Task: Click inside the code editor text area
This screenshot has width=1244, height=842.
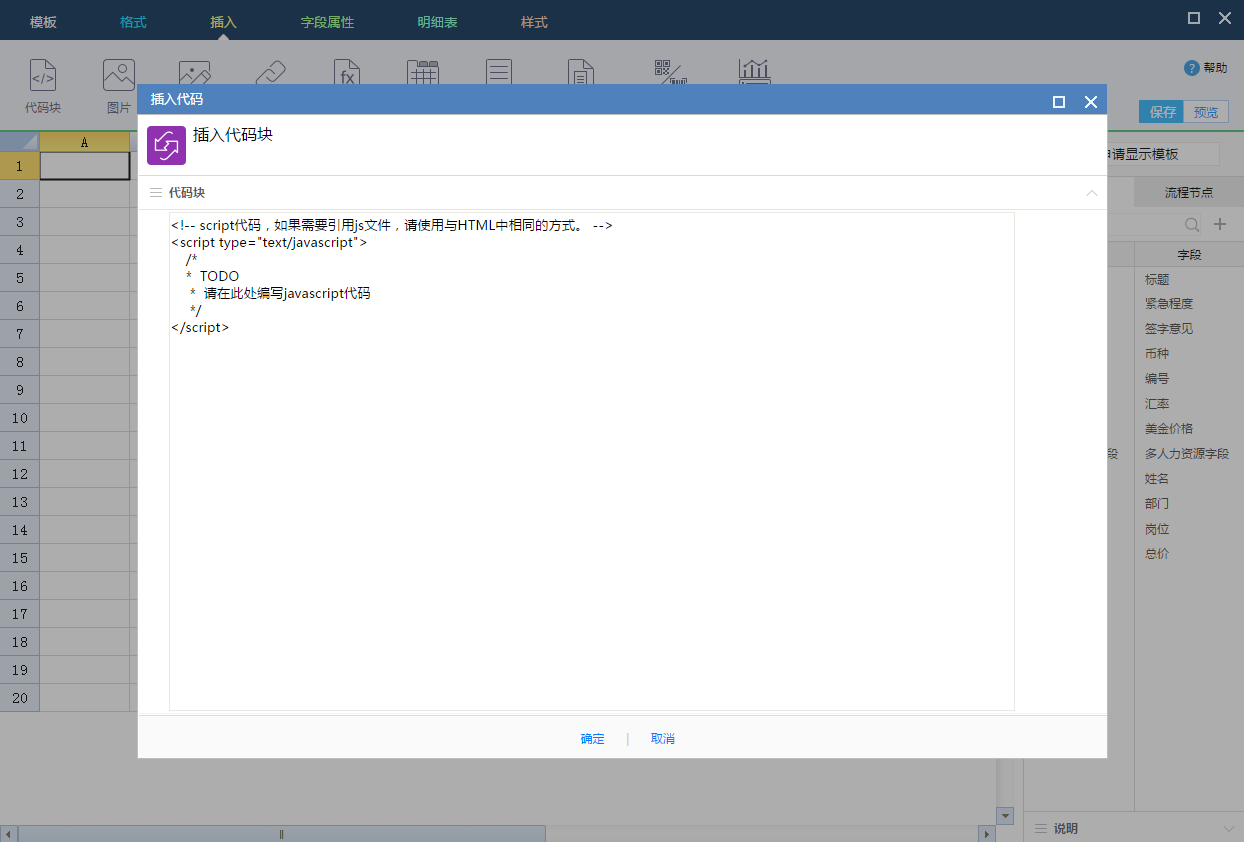Action: (x=592, y=461)
